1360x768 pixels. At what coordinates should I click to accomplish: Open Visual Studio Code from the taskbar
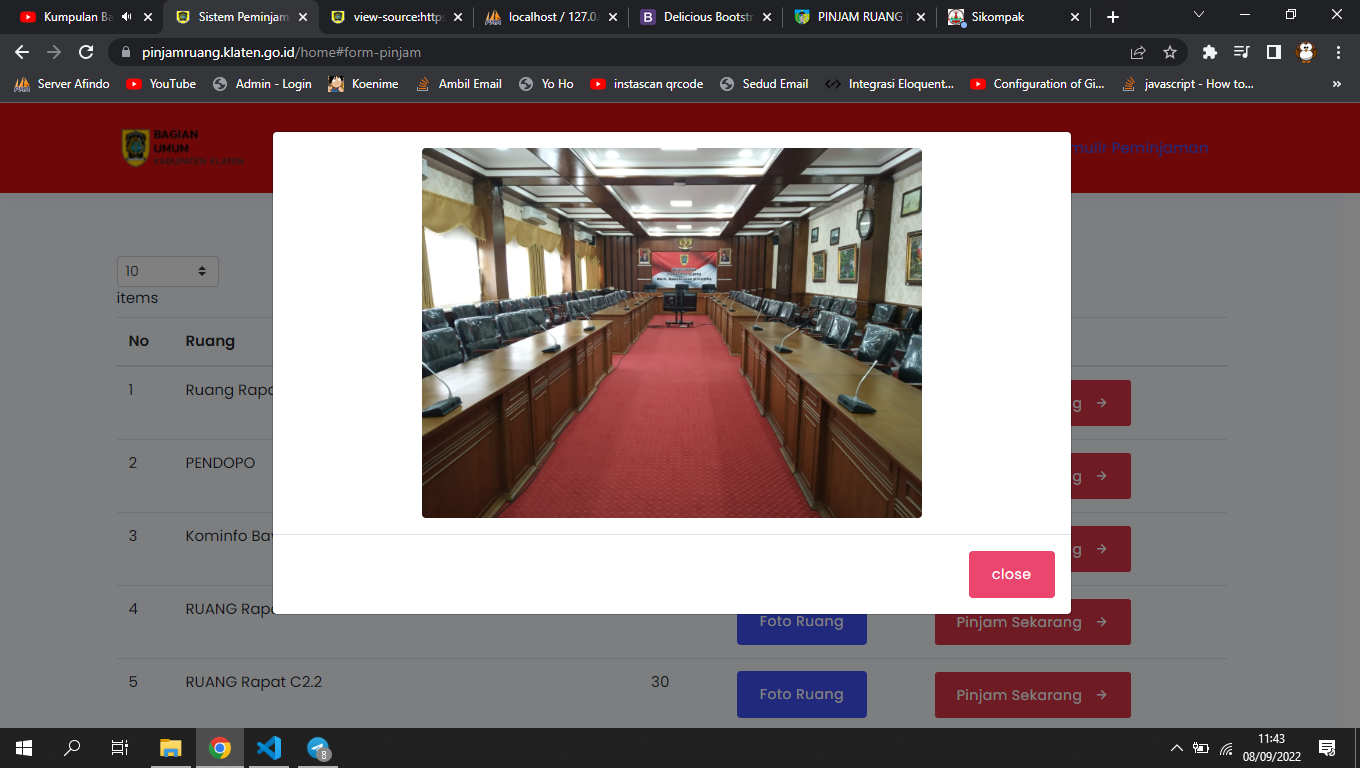tap(269, 747)
